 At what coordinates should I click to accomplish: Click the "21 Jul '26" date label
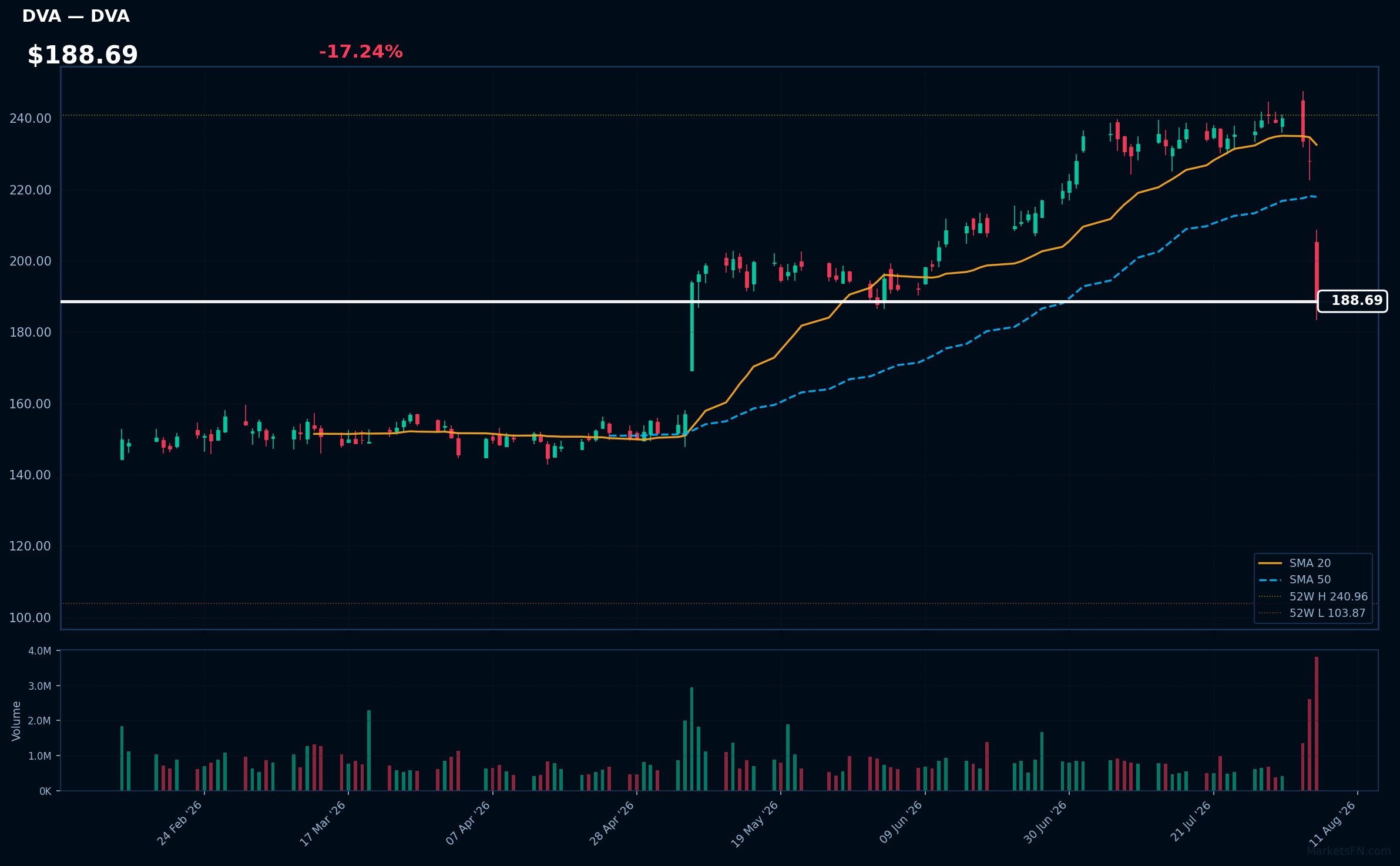click(1191, 822)
